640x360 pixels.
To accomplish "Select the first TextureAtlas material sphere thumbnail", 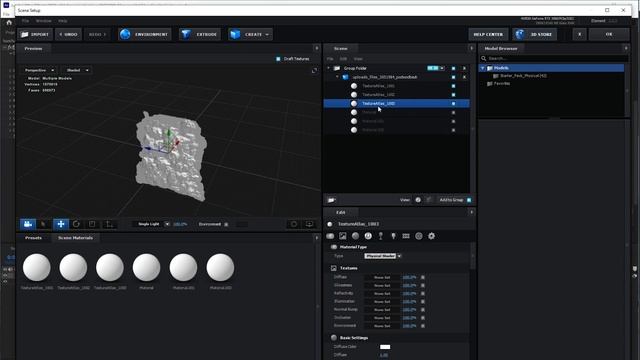I will [37, 267].
